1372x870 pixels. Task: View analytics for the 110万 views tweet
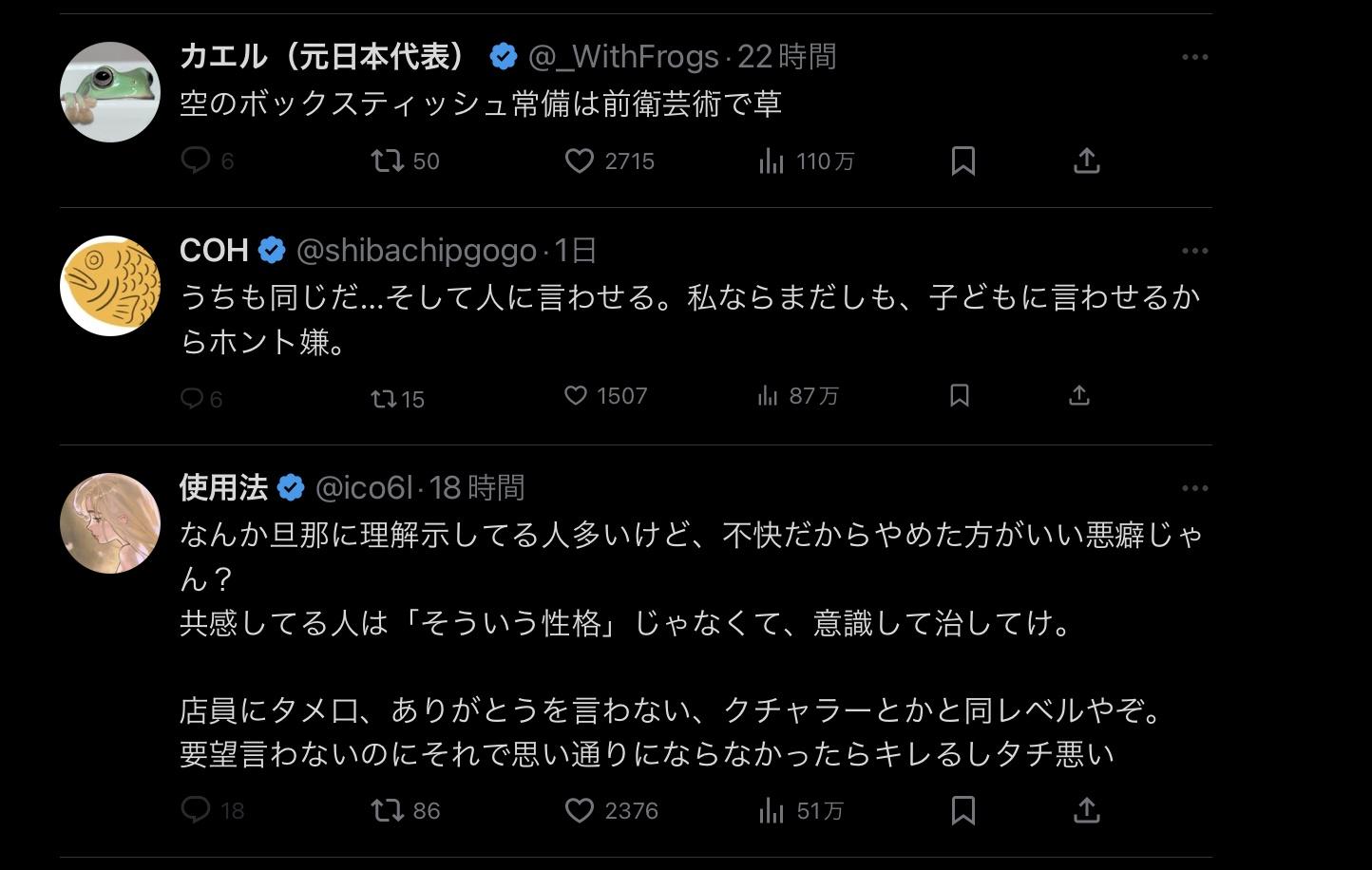[x=772, y=161]
